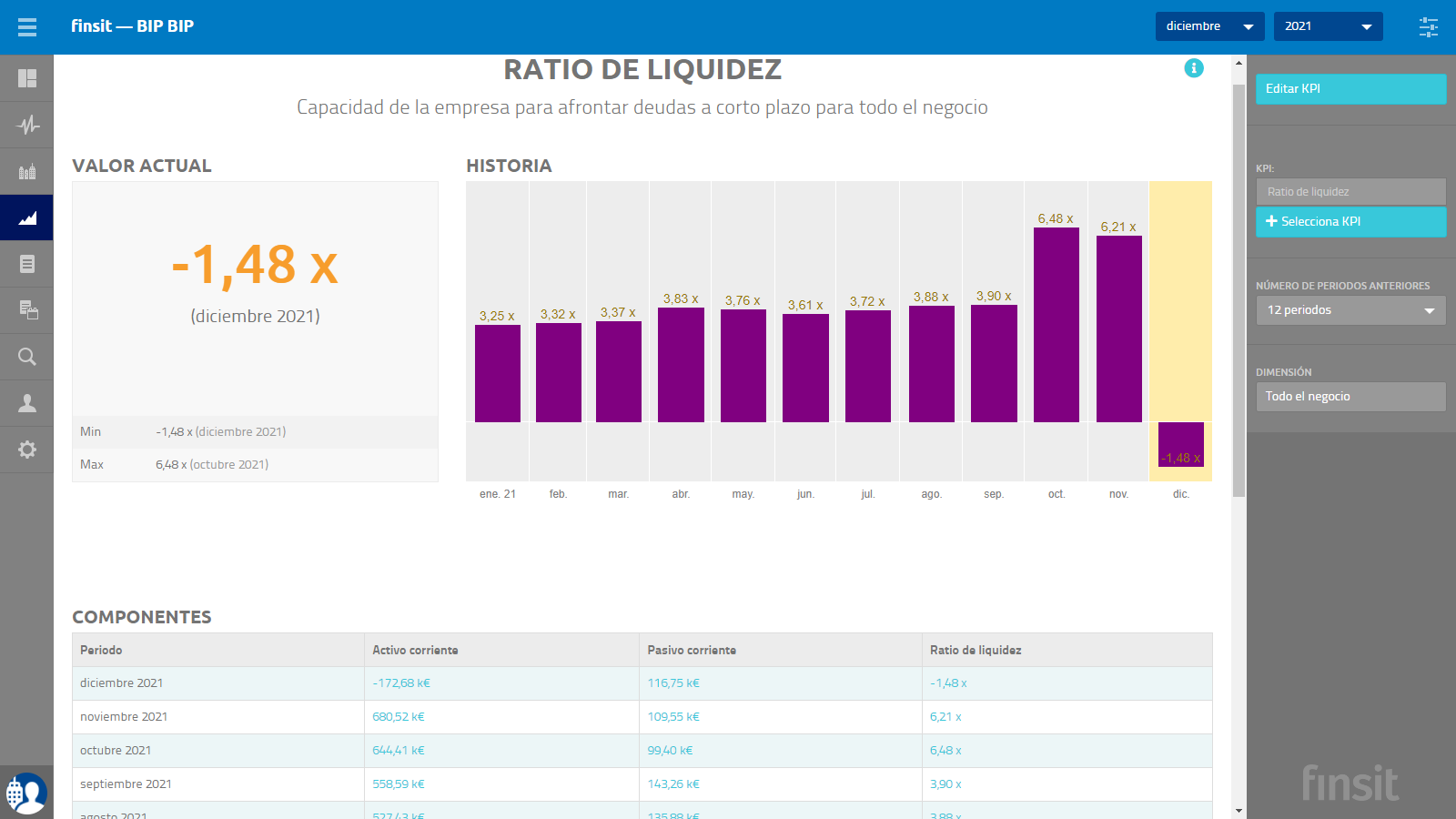This screenshot has width=1456, height=819.
Task: Click the finsit — BIP BIP title
Action: 133,26
